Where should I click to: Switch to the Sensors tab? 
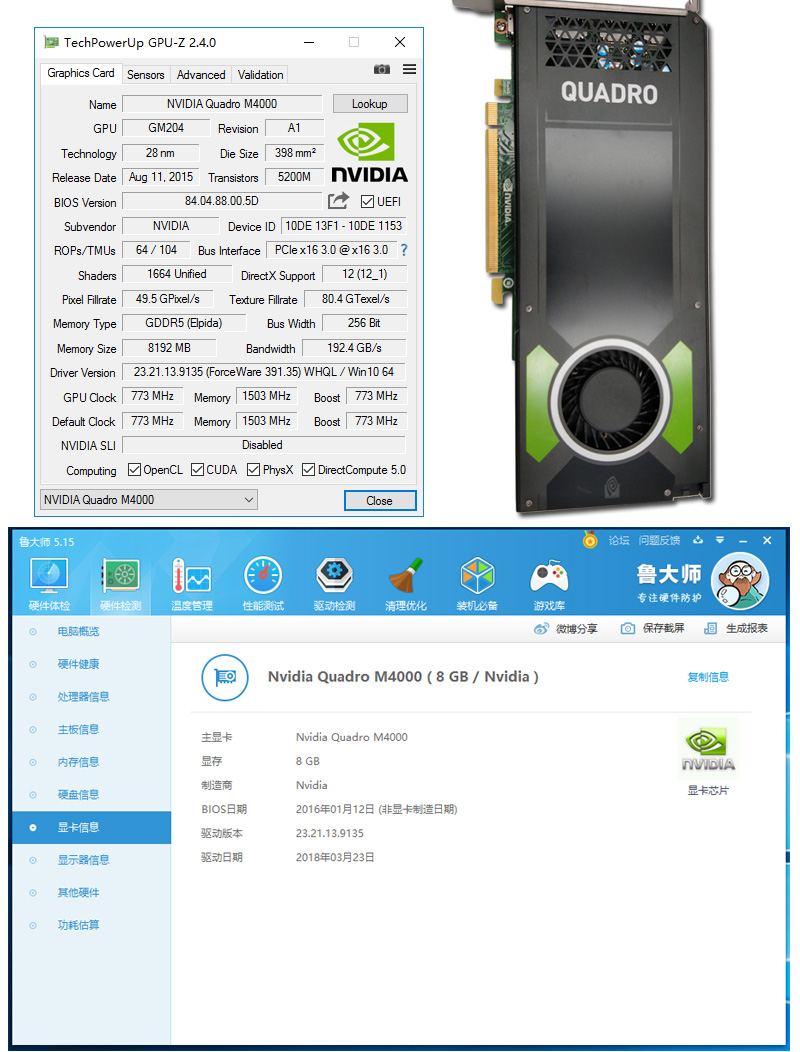coord(146,74)
